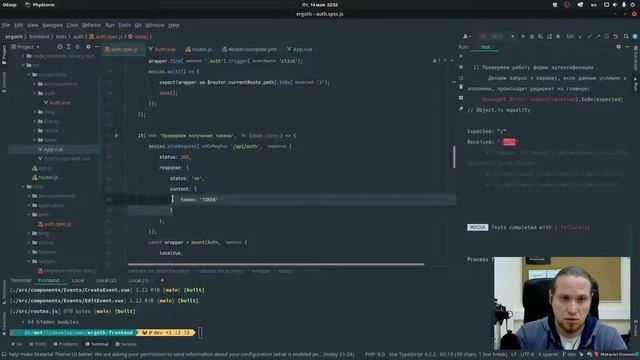
Task: Click the Stop icon in main toolbar
Action: point(558,36)
